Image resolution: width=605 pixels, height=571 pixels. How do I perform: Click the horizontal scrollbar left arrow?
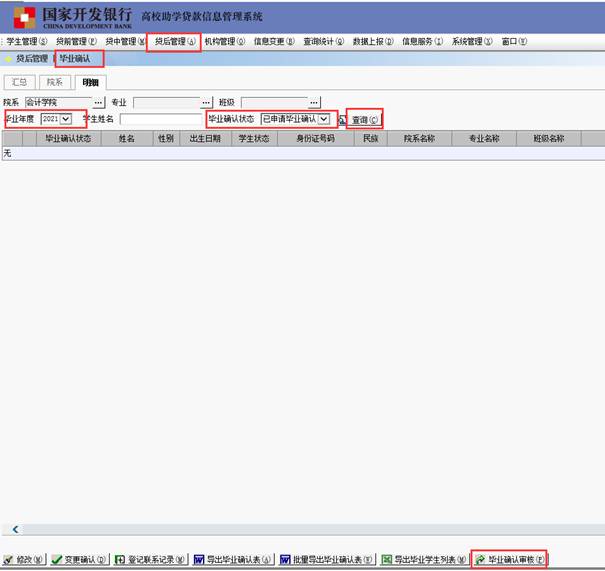pos(15,529)
